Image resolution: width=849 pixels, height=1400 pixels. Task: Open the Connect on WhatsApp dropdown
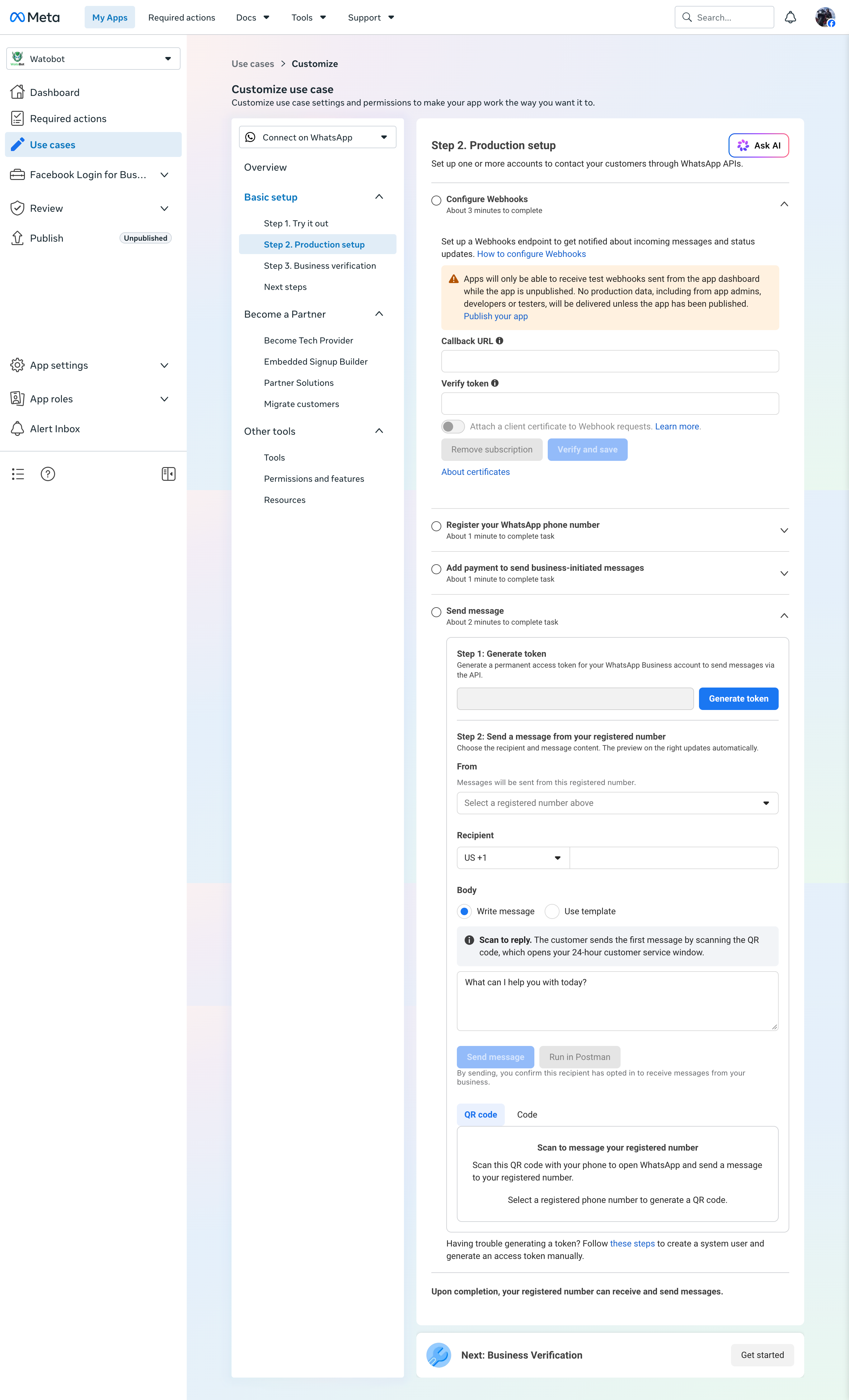tap(317, 137)
